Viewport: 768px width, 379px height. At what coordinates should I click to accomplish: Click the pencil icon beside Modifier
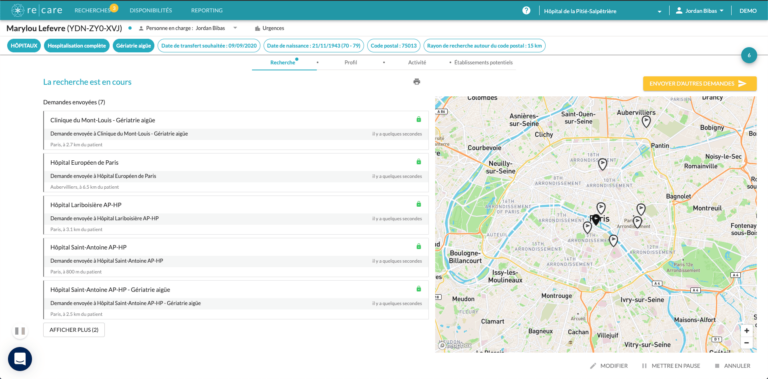coord(593,366)
